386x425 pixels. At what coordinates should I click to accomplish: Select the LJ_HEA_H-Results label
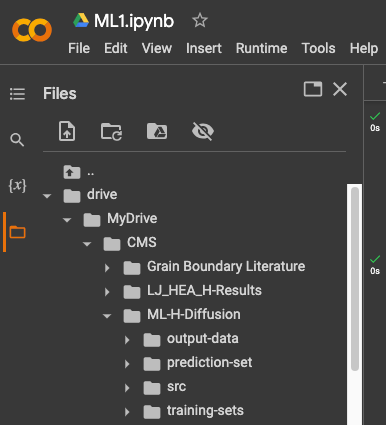[x=204, y=290]
